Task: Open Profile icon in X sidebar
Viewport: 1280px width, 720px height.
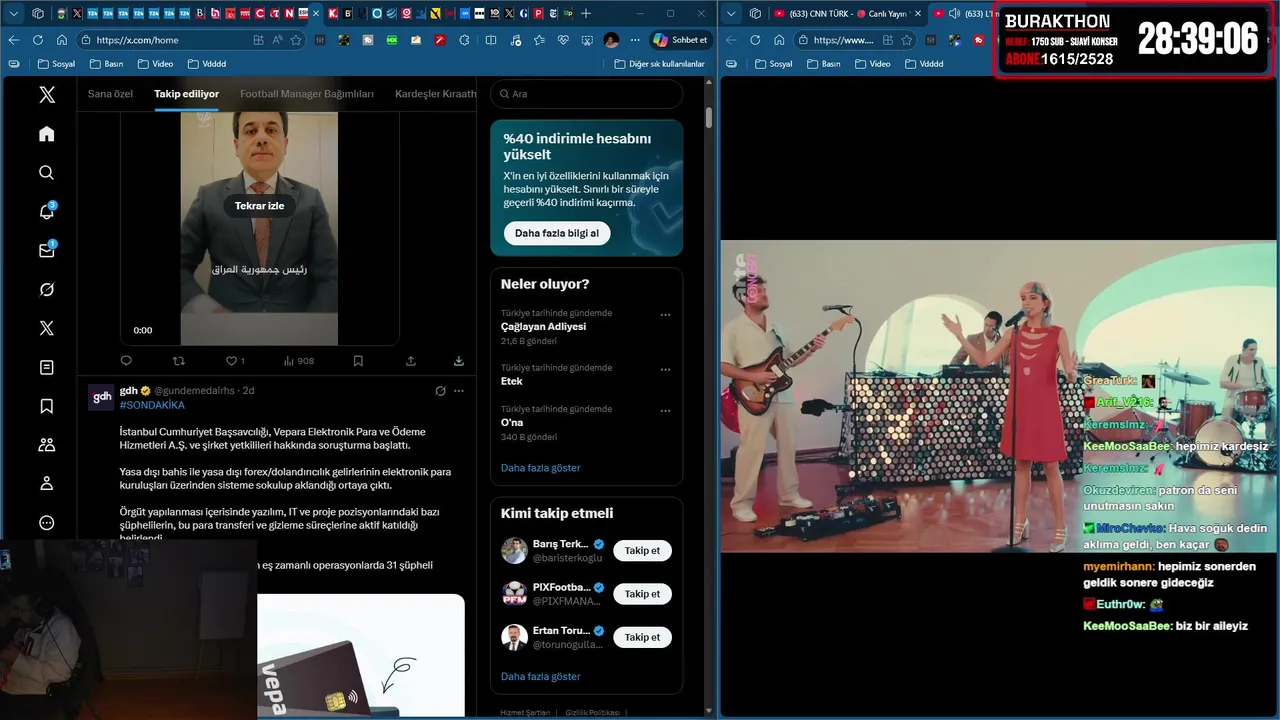Action: pyautogui.click(x=46, y=484)
